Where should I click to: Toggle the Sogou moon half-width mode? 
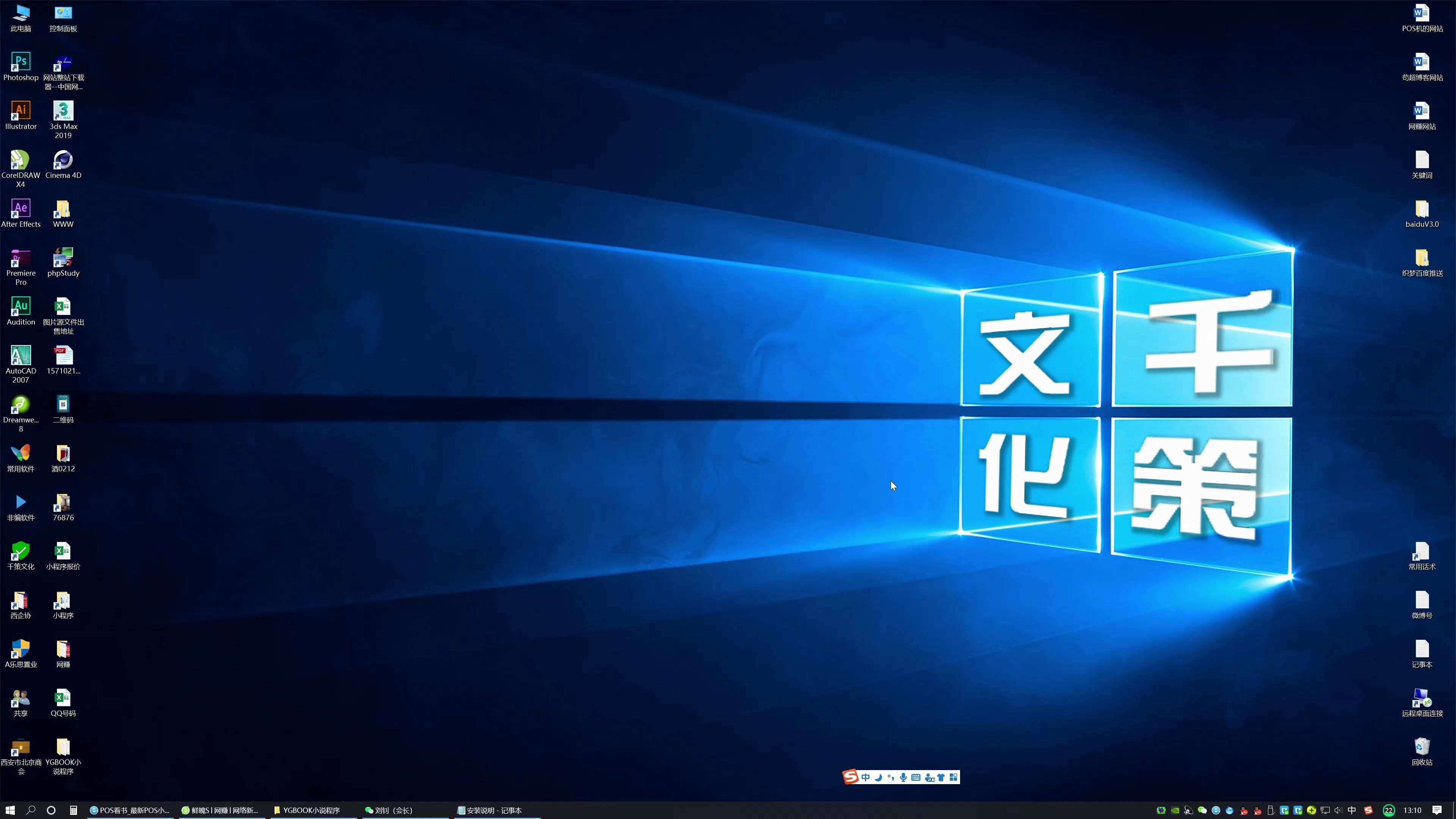click(x=879, y=777)
